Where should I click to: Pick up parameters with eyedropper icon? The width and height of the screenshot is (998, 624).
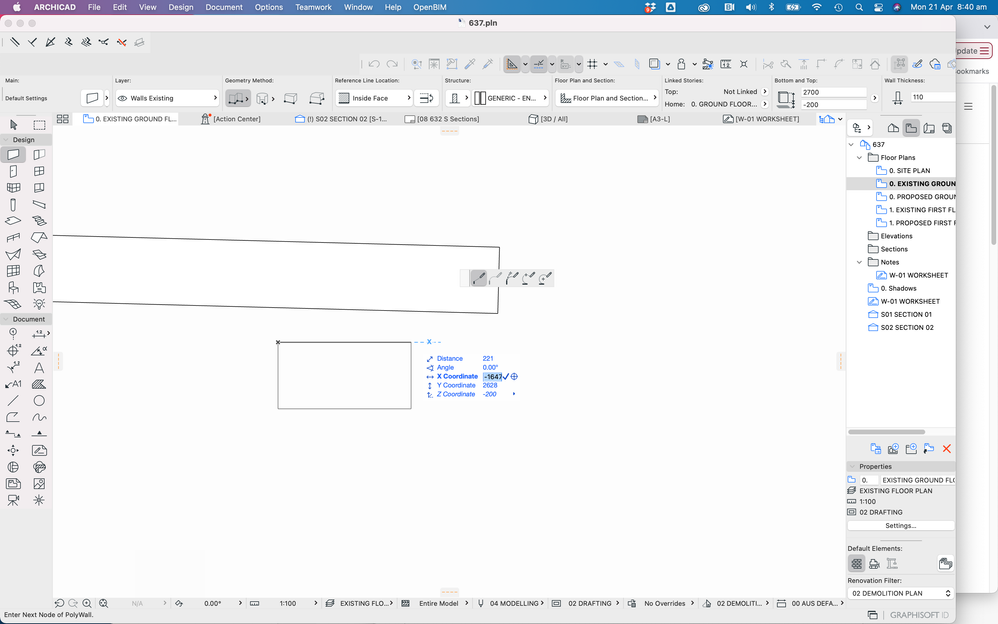click(470, 64)
